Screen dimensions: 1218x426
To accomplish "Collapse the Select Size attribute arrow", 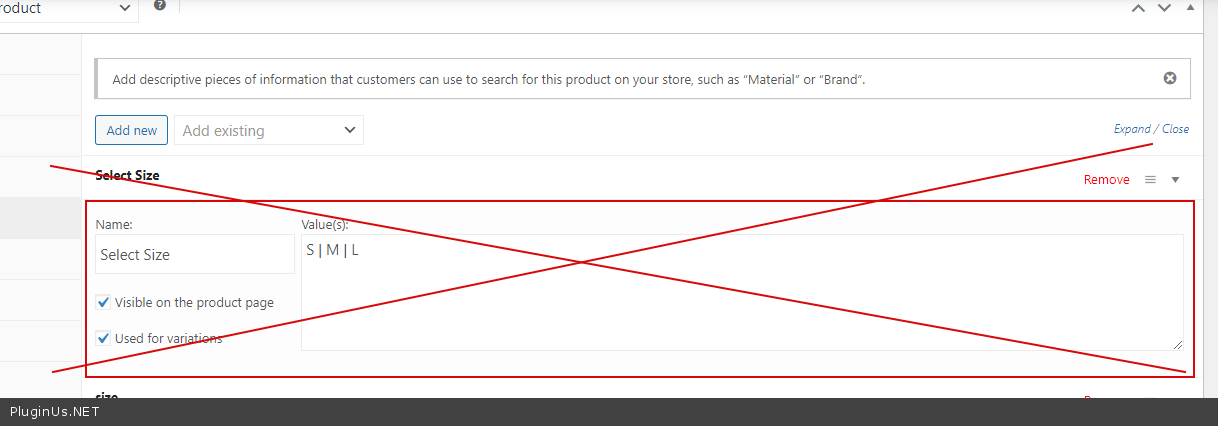I will tap(1175, 180).
